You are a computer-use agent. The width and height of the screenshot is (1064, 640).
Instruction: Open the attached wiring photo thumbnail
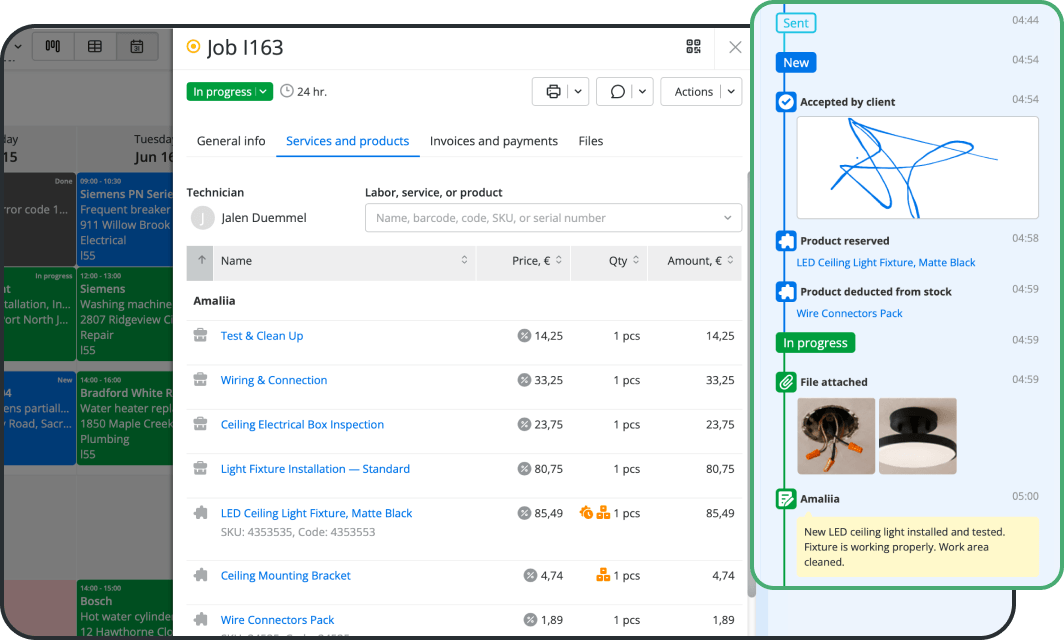coord(836,436)
